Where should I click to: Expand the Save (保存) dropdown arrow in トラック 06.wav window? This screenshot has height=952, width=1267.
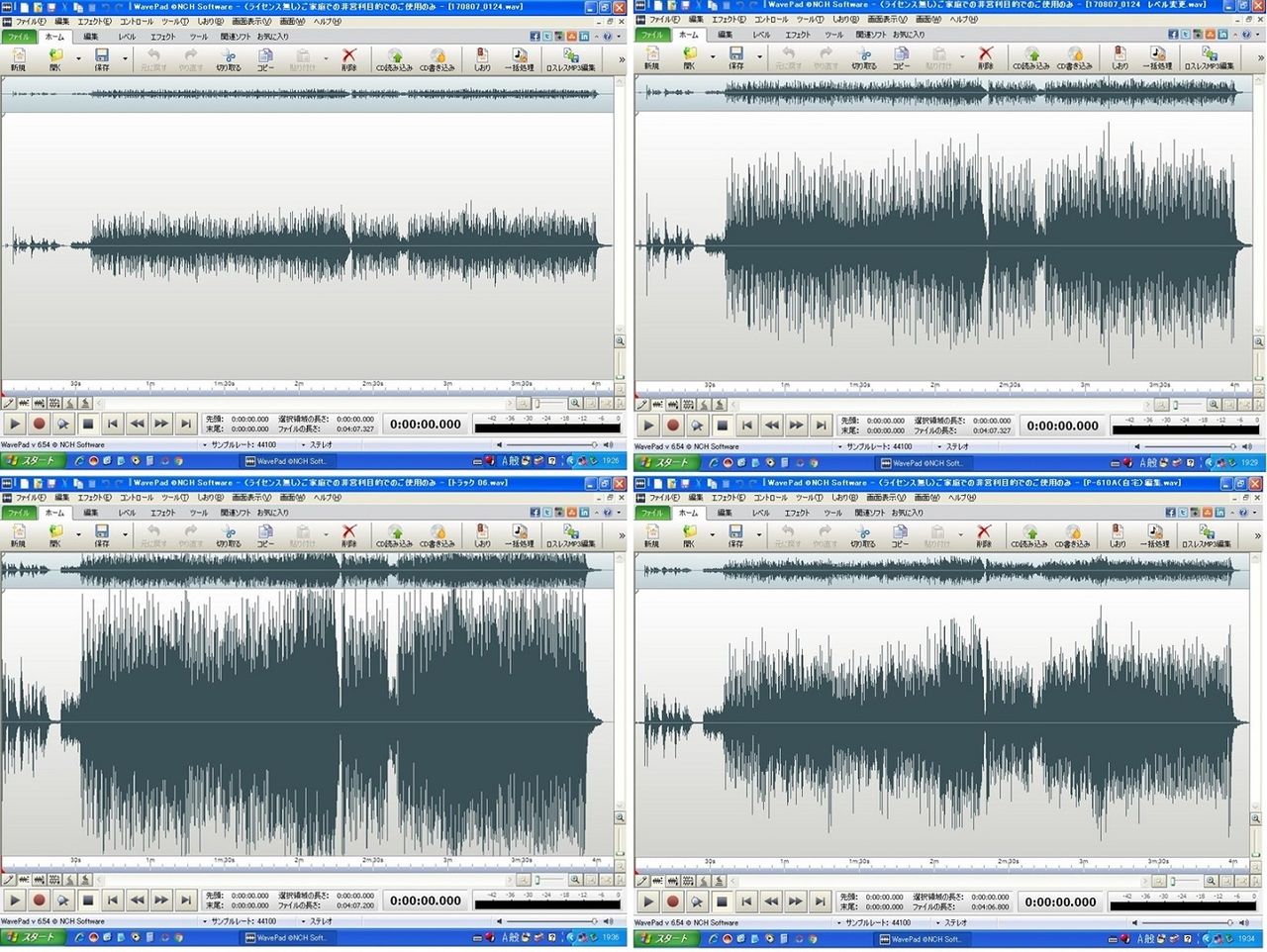pyautogui.click(x=125, y=534)
